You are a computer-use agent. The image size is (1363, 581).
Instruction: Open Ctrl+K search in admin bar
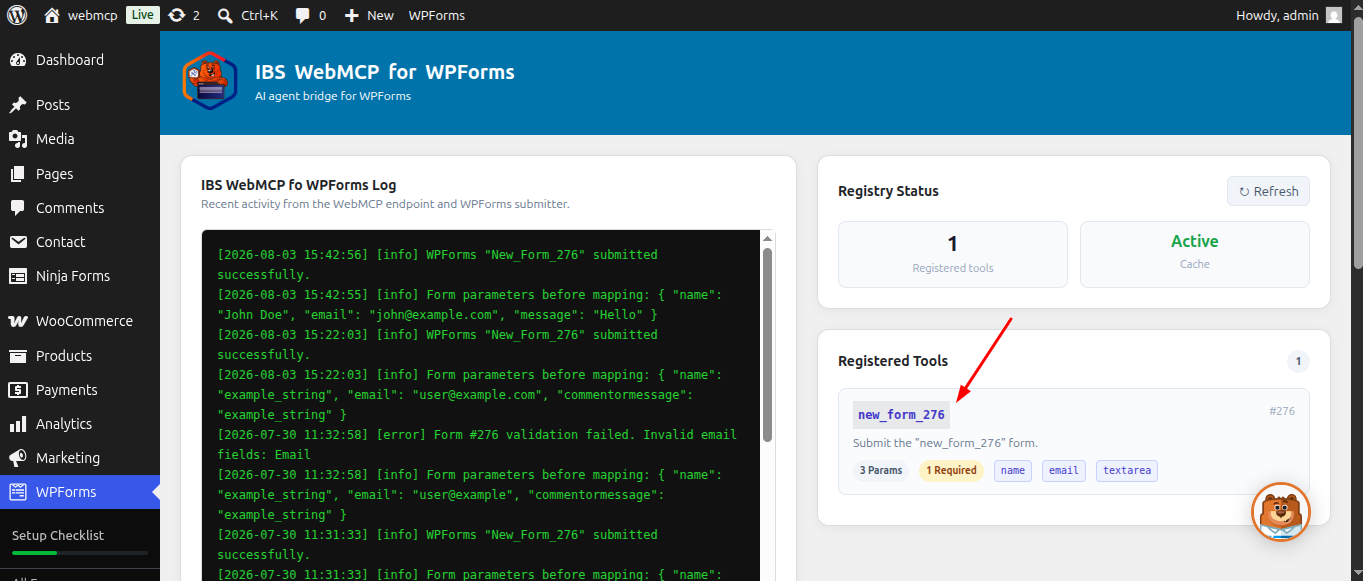click(248, 15)
